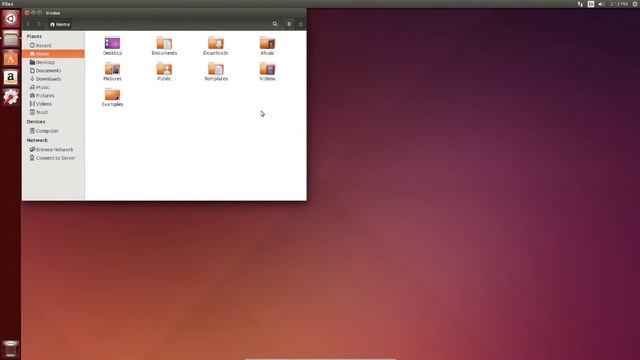The height and width of the screenshot is (360, 640).
Task: Open the network indicator in top panel
Action: pyautogui.click(x=580, y=4)
